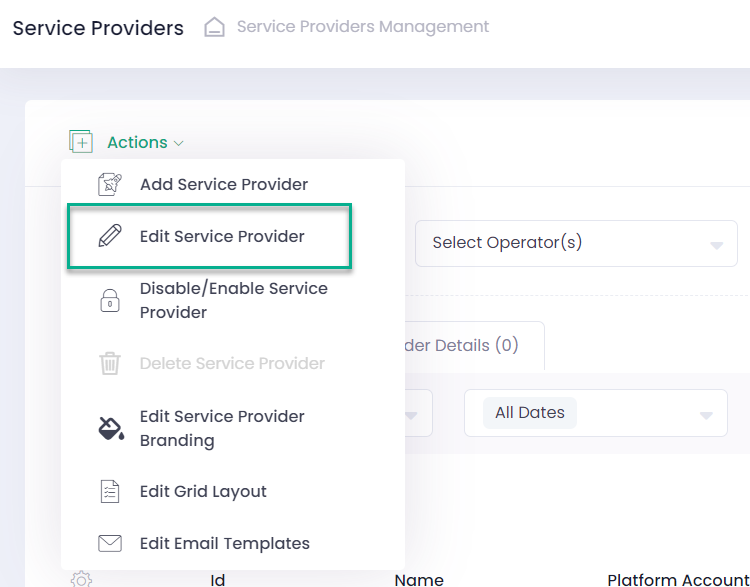Click the Id column header
The height and width of the screenshot is (587, 750).
[x=217, y=579]
